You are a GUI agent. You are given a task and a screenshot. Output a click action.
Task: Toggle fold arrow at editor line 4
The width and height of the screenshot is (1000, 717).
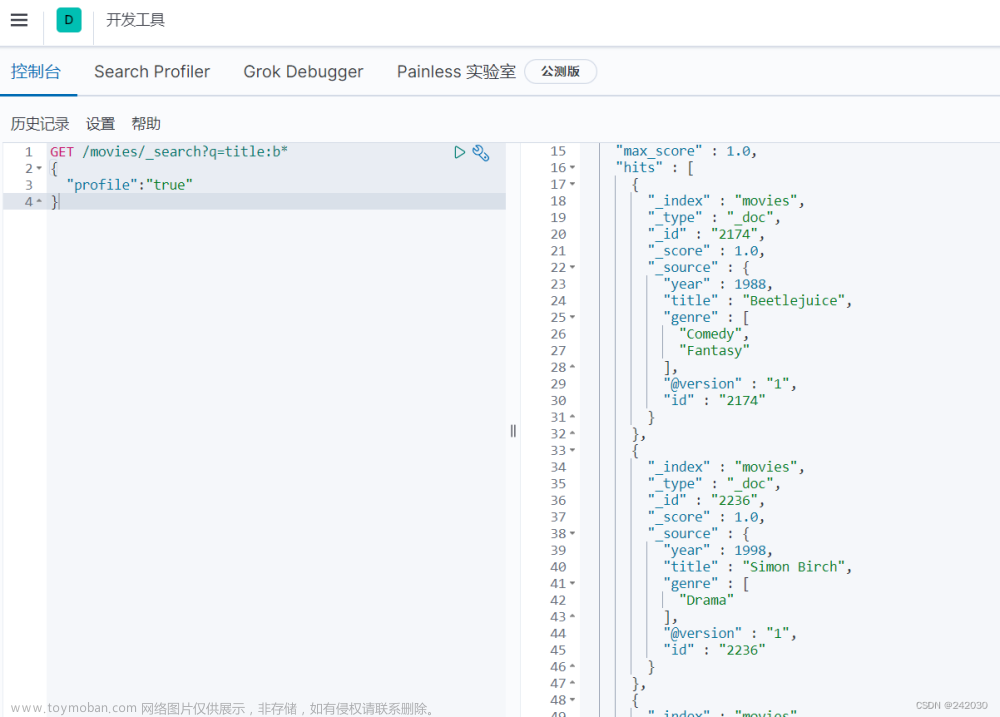[x=40, y=202]
